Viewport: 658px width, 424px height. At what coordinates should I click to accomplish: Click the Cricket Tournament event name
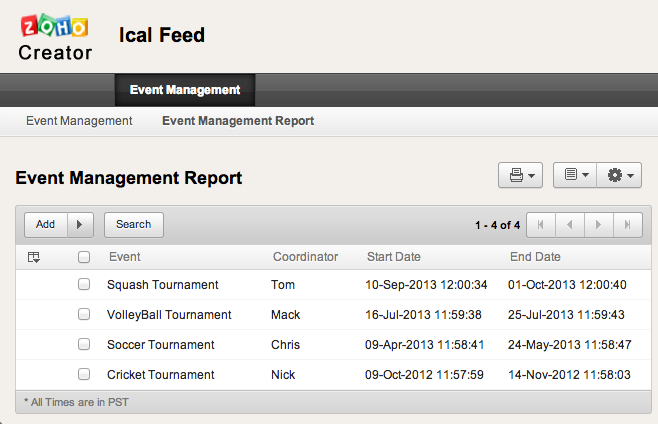pyautogui.click(x=160, y=375)
